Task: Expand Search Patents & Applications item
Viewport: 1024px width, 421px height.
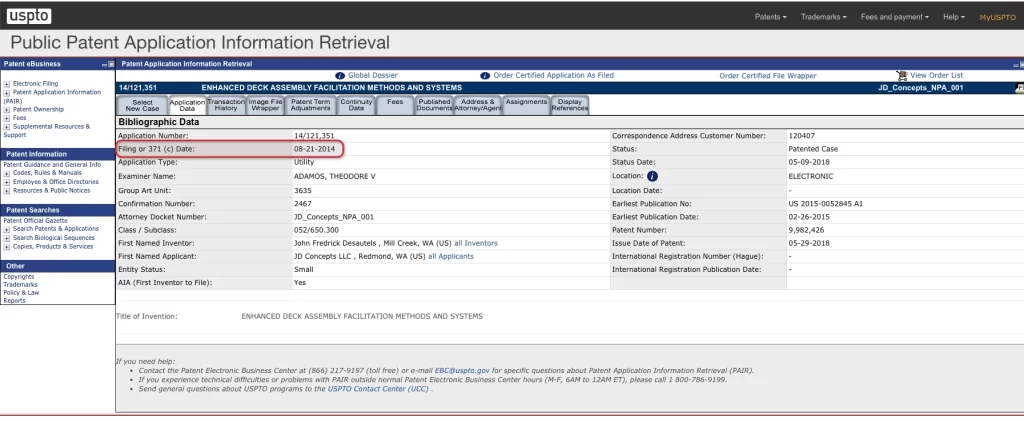Action: (x=7, y=229)
